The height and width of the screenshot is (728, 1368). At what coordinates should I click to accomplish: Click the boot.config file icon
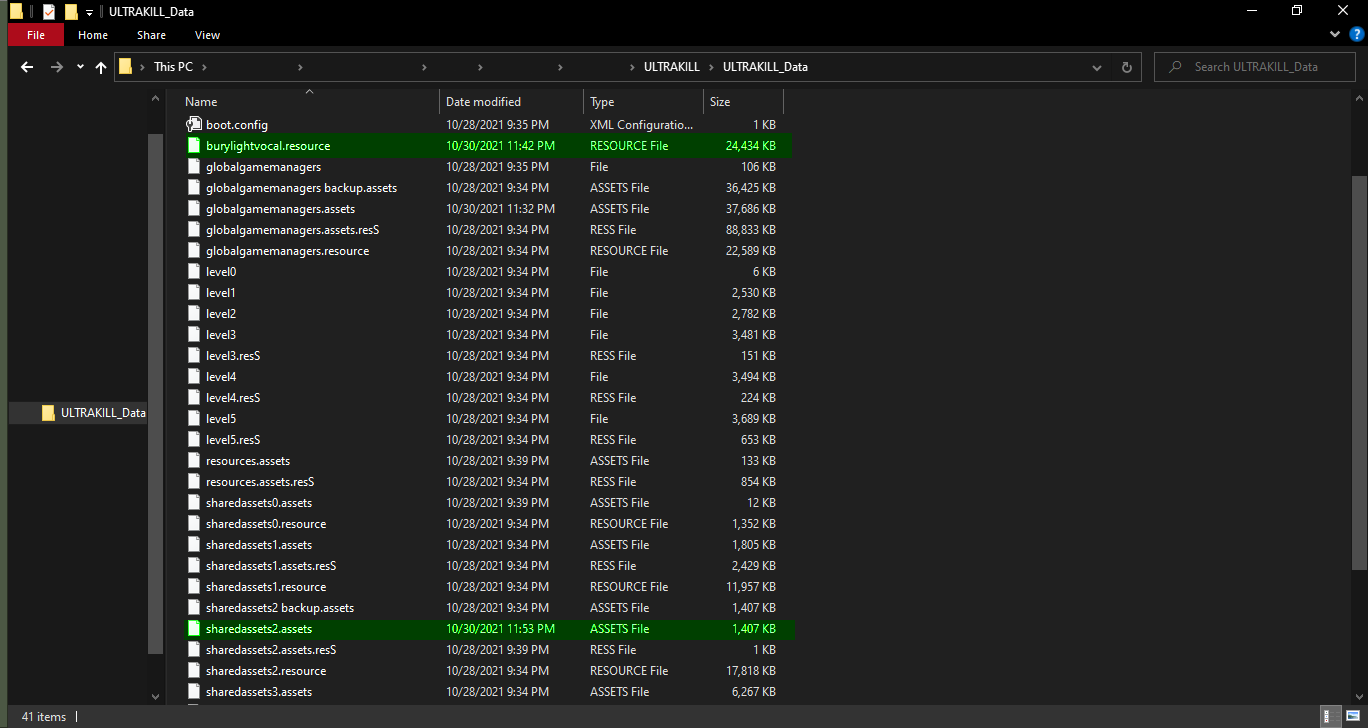(195, 125)
